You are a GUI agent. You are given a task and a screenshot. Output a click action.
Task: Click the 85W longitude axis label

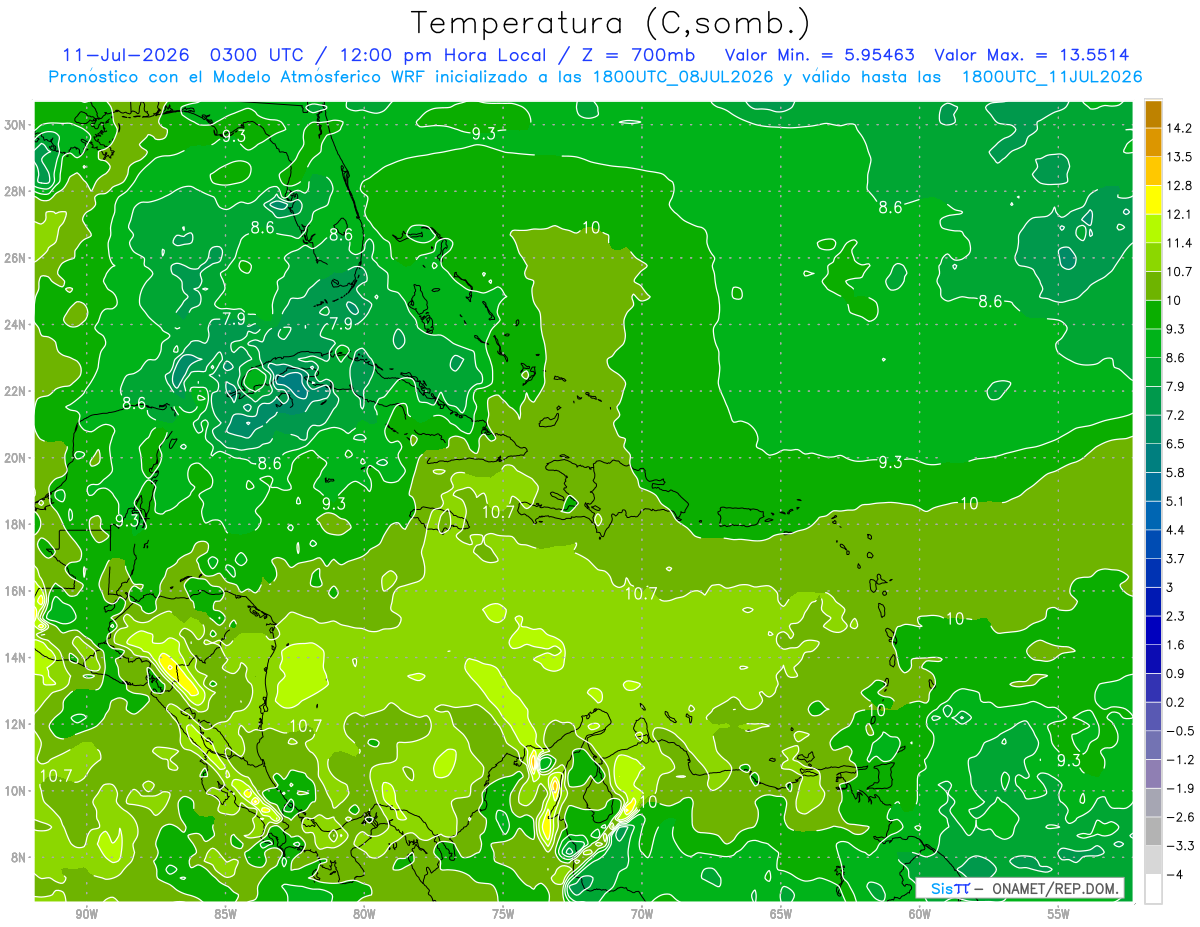pos(225,914)
